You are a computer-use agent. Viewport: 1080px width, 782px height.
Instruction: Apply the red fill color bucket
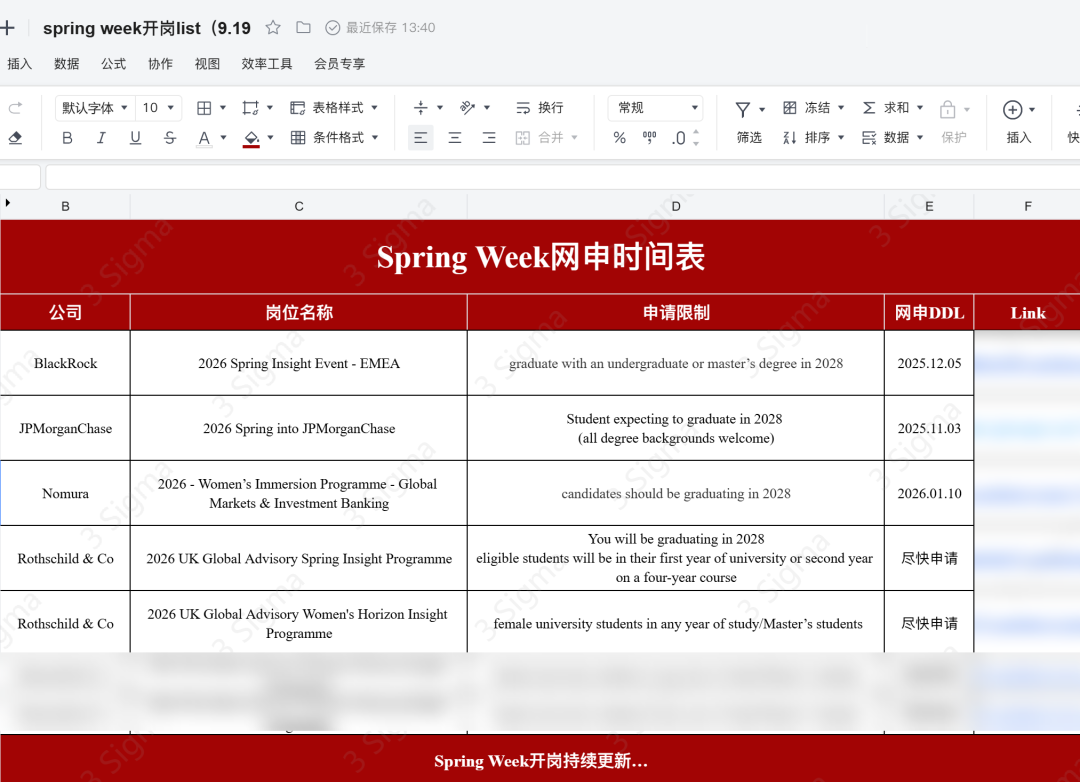coord(251,138)
